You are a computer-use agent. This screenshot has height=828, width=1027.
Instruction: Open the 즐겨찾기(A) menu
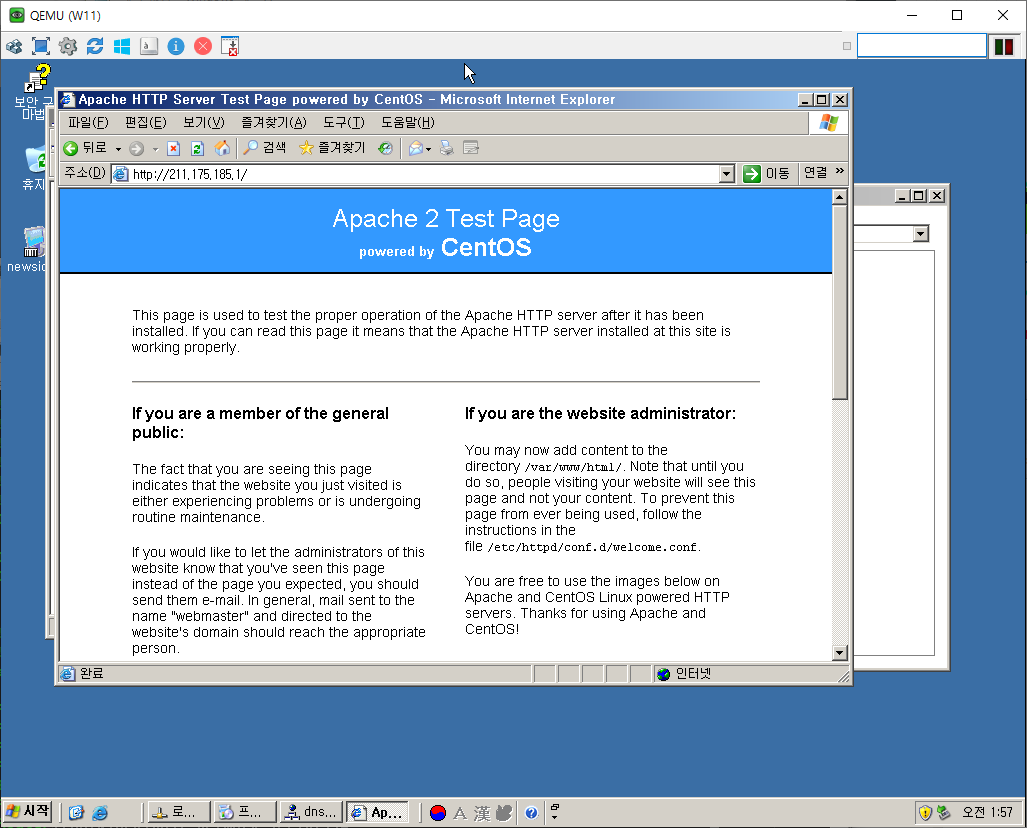[273, 122]
